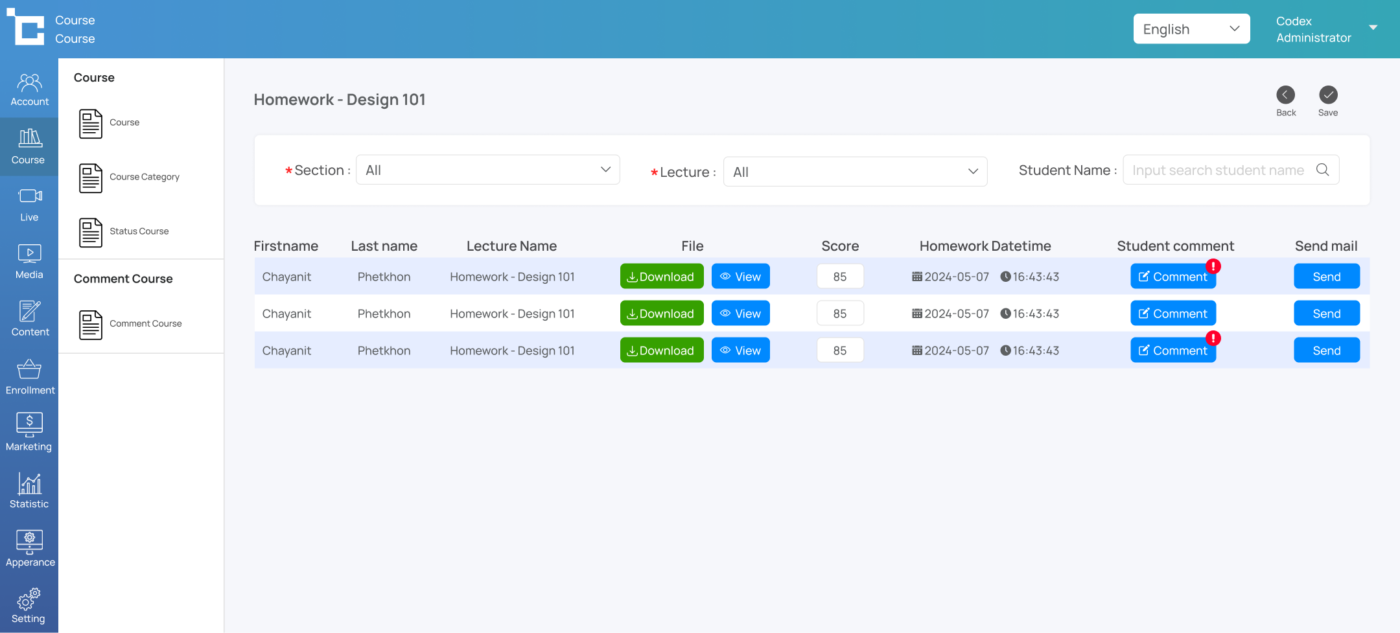Click Send mail in the last row
The width and height of the screenshot is (1400, 633).
click(x=1326, y=351)
